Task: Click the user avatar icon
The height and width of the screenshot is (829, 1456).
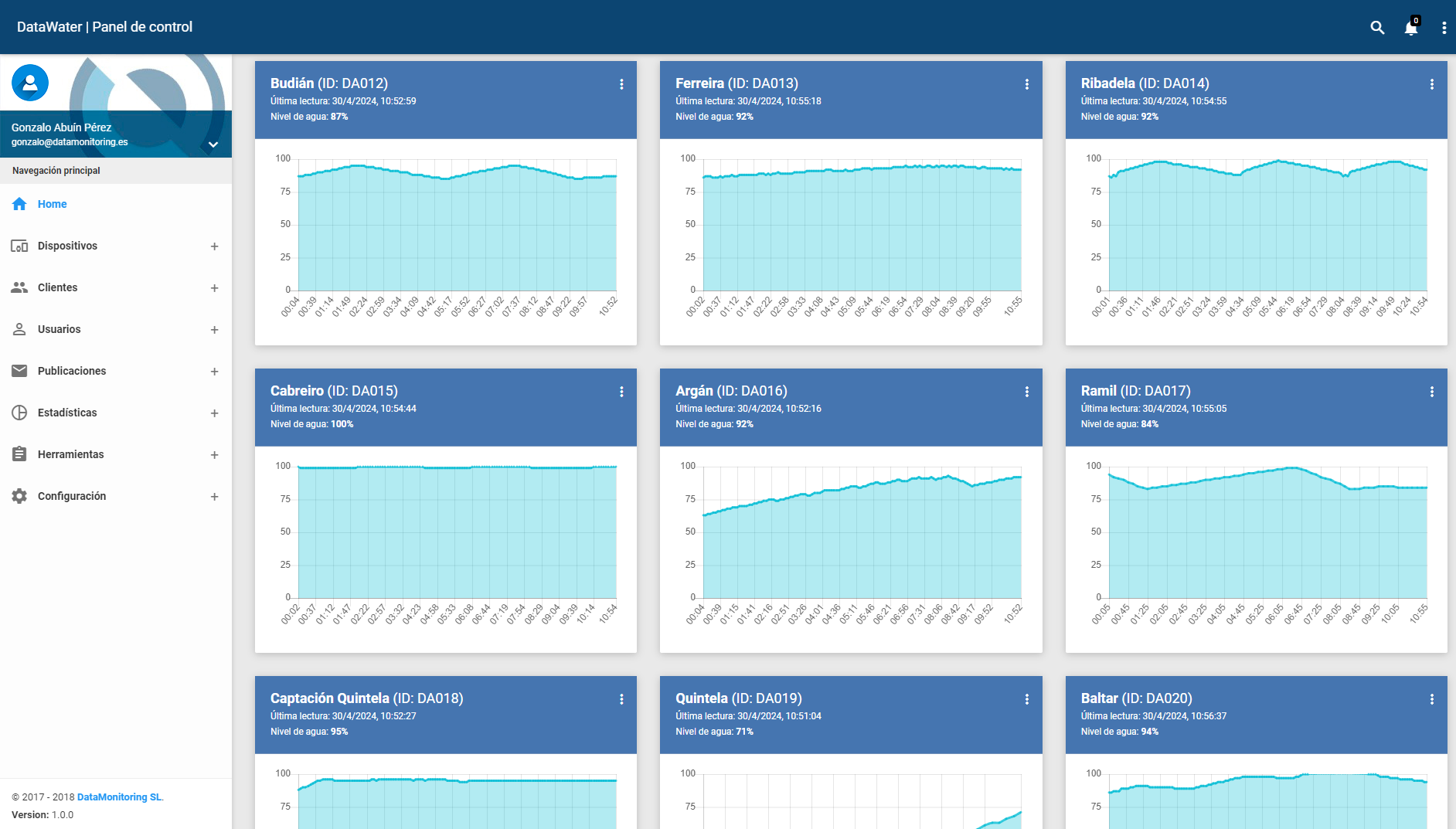Action: pyautogui.click(x=30, y=83)
